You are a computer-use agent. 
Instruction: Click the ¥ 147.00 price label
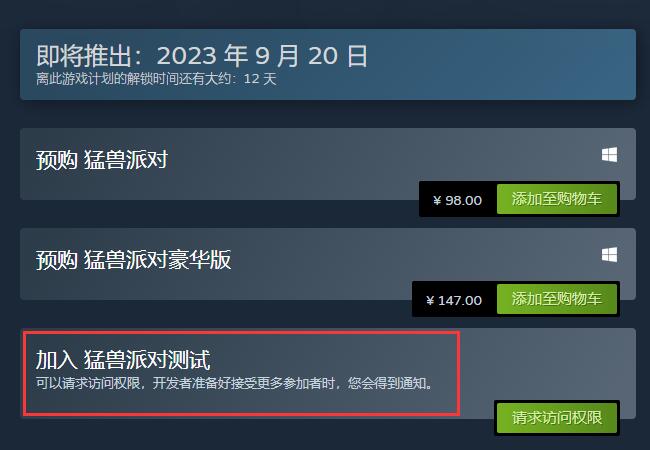click(x=454, y=300)
